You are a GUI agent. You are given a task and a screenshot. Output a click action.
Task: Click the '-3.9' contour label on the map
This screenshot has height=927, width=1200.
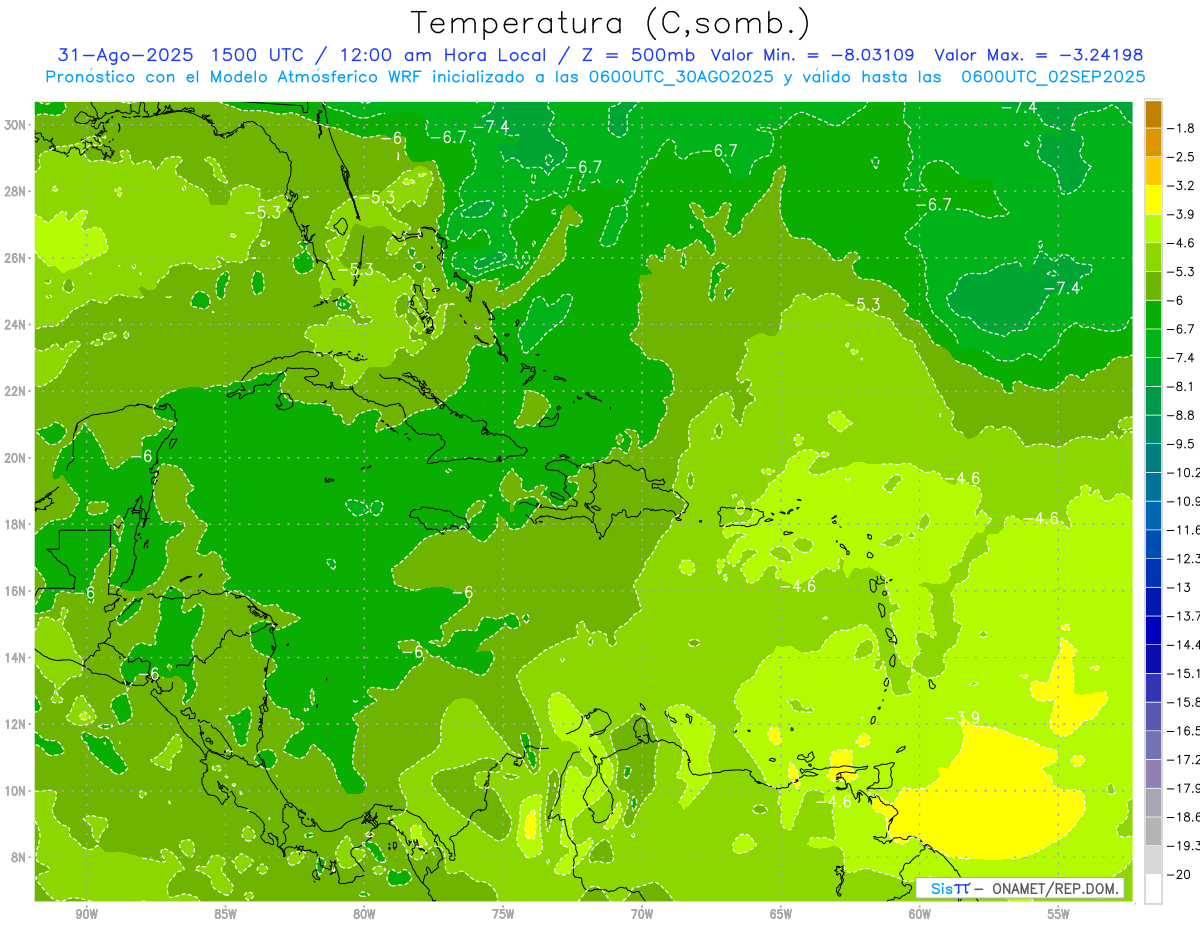click(962, 718)
